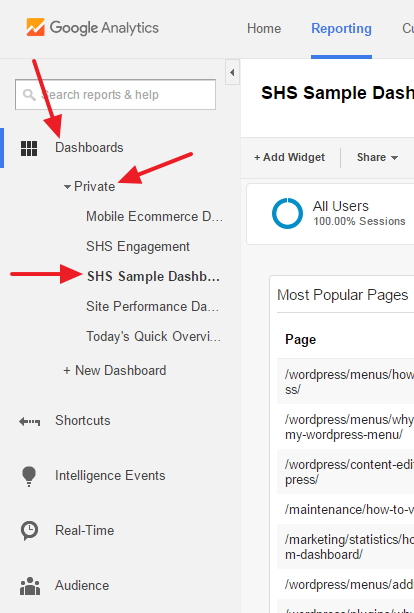Click the search magnifier icon

point(29,95)
